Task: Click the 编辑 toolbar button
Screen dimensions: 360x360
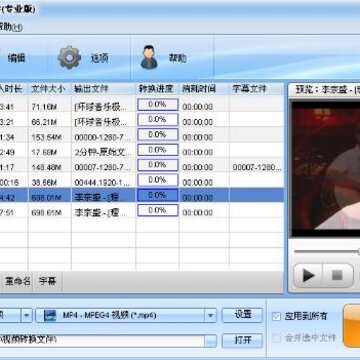Action: point(16,58)
